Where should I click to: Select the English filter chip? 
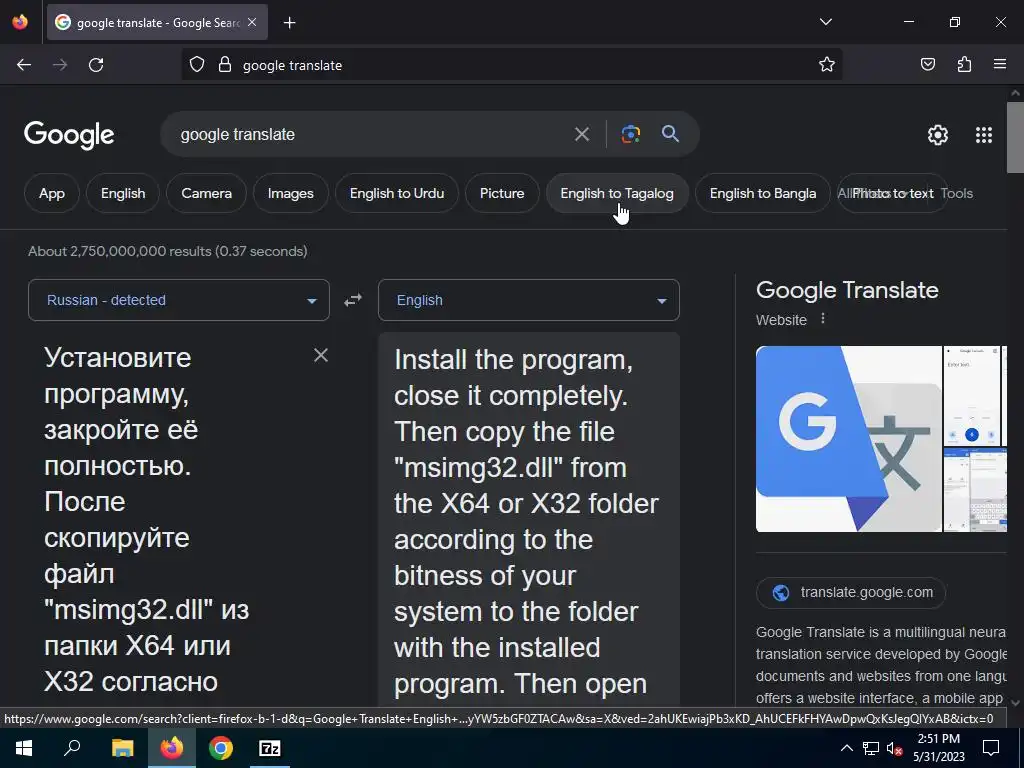(123, 193)
